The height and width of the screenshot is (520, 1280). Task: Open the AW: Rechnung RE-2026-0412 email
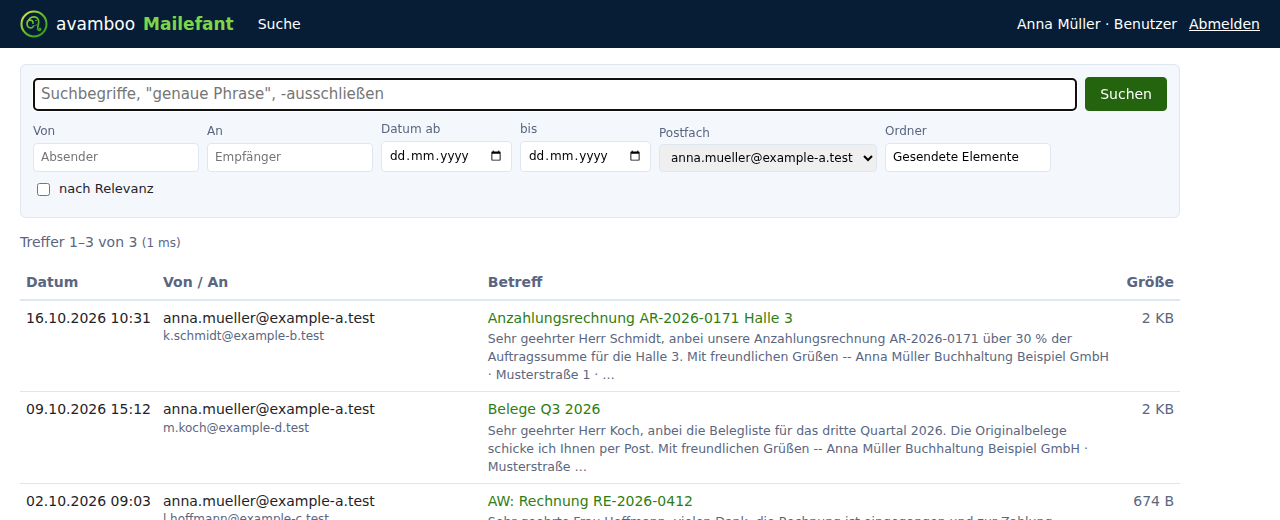pos(590,501)
